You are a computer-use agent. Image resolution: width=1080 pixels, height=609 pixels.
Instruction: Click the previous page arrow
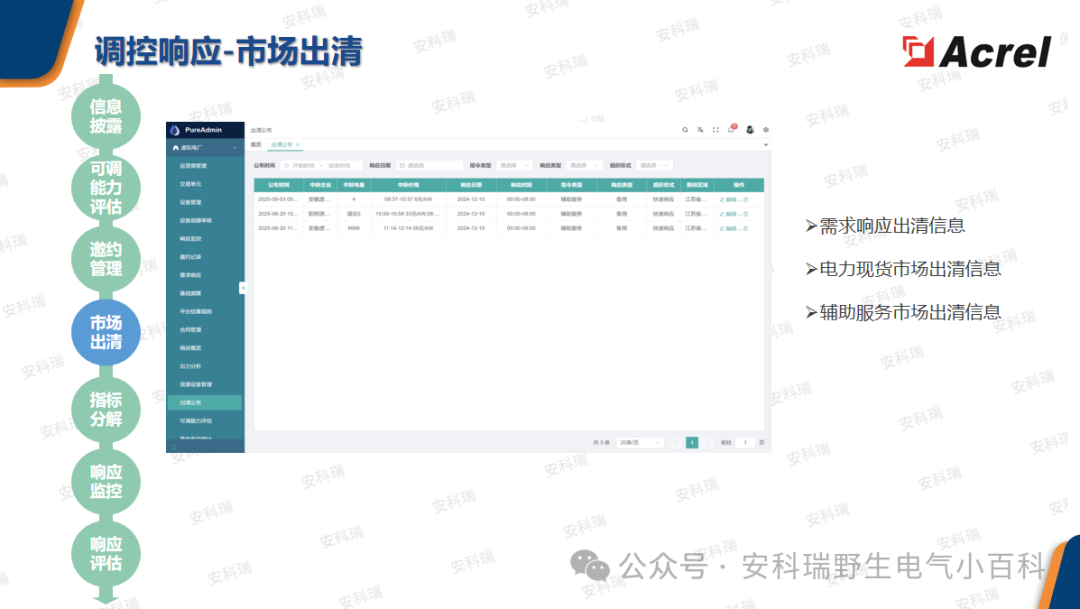tap(676, 442)
